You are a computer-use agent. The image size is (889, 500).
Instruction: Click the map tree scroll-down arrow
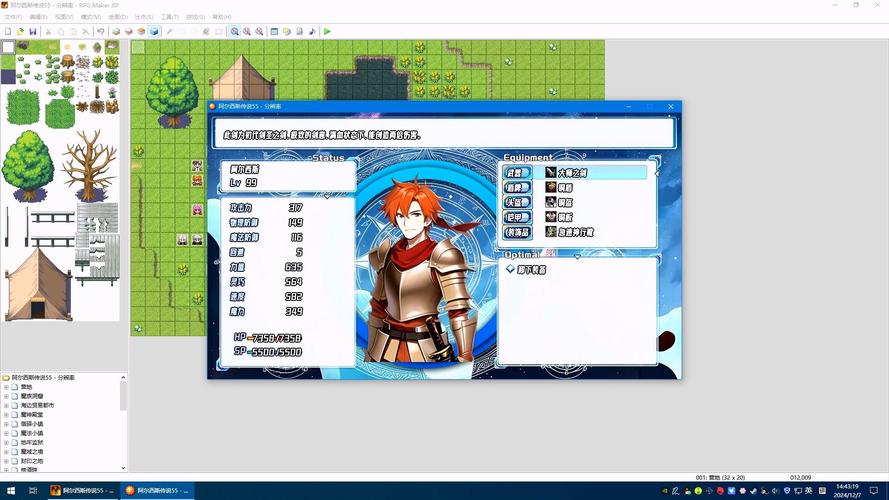tap(123, 468)
